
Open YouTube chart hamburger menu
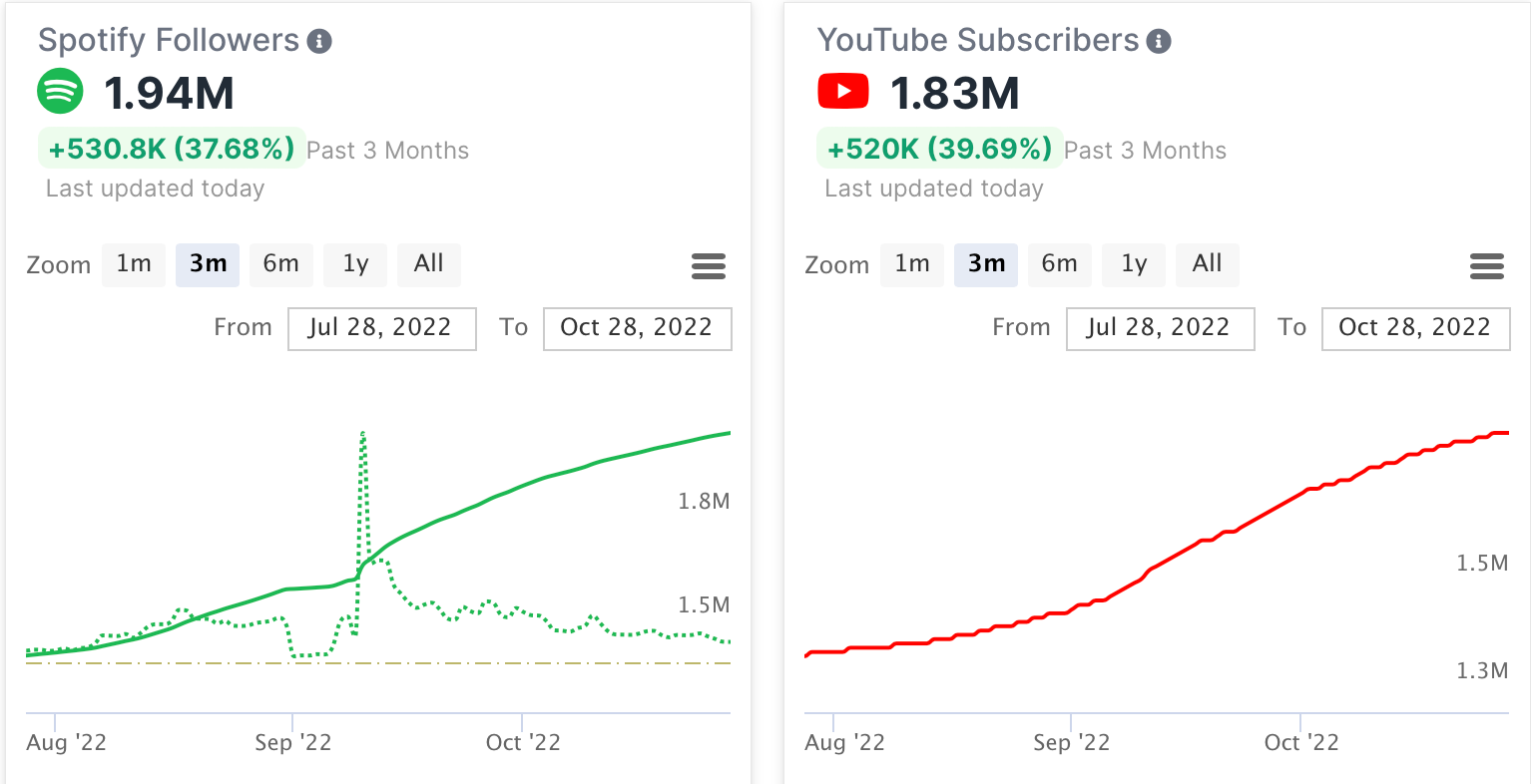(x=1487, y=266)
